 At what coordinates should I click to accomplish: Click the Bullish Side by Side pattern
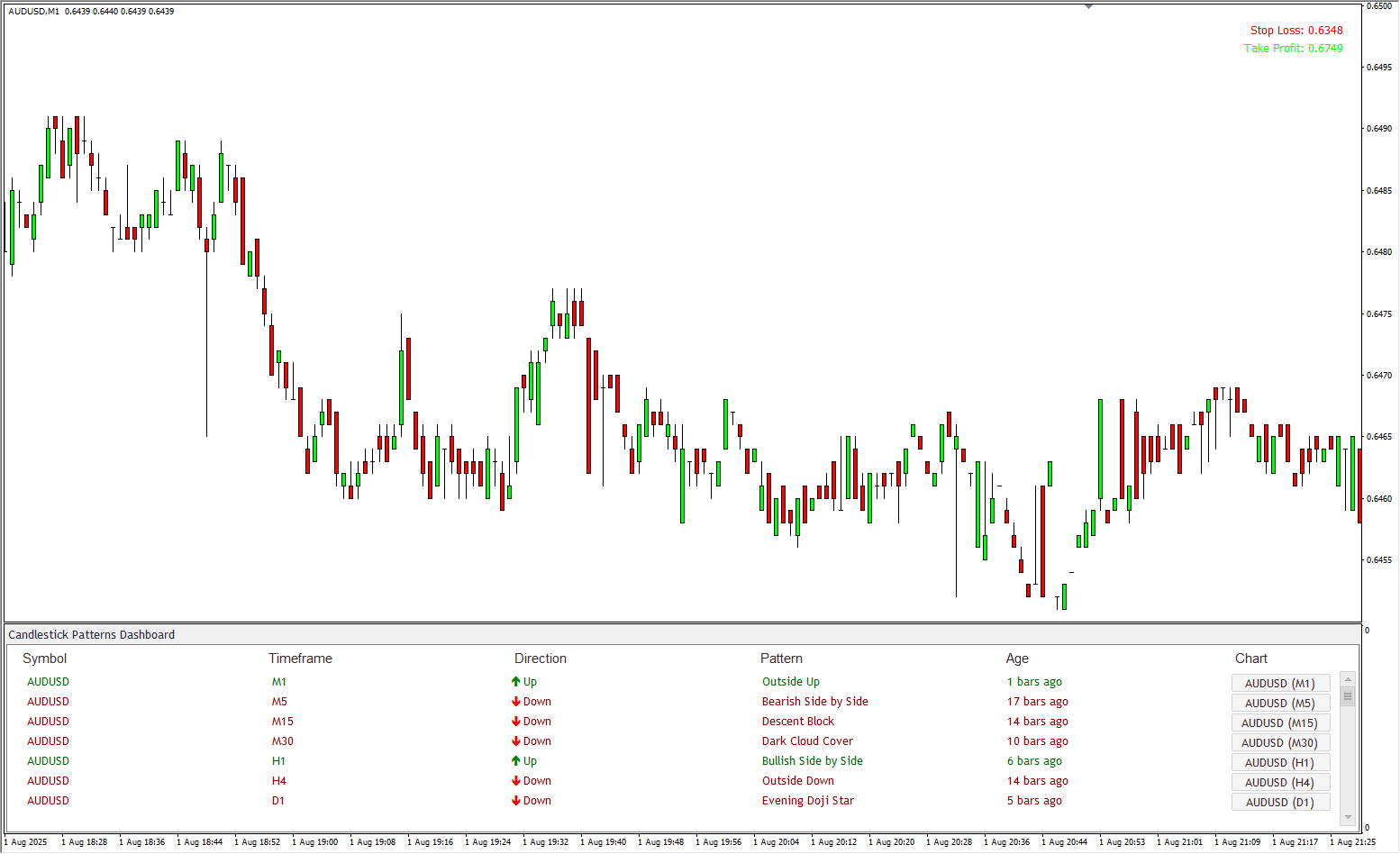coord(813,761)
